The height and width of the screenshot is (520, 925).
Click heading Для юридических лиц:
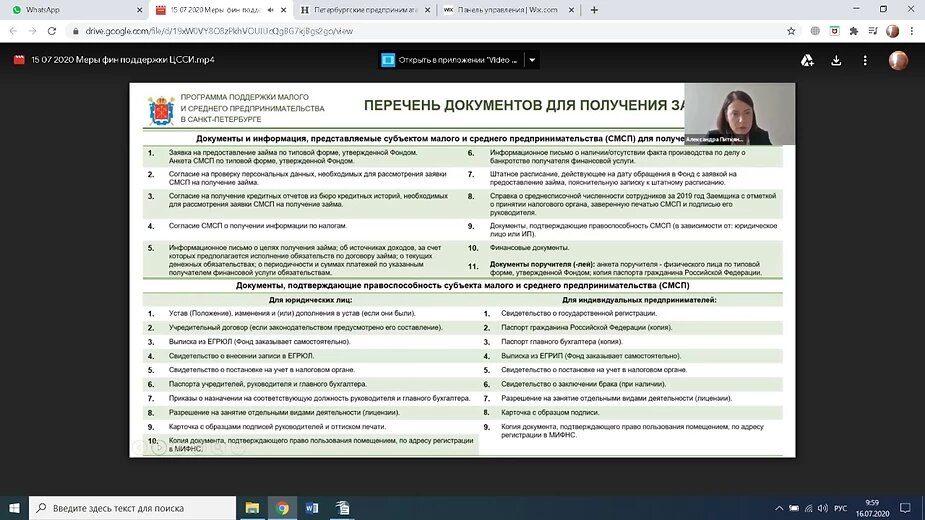[x=310, y=300]
